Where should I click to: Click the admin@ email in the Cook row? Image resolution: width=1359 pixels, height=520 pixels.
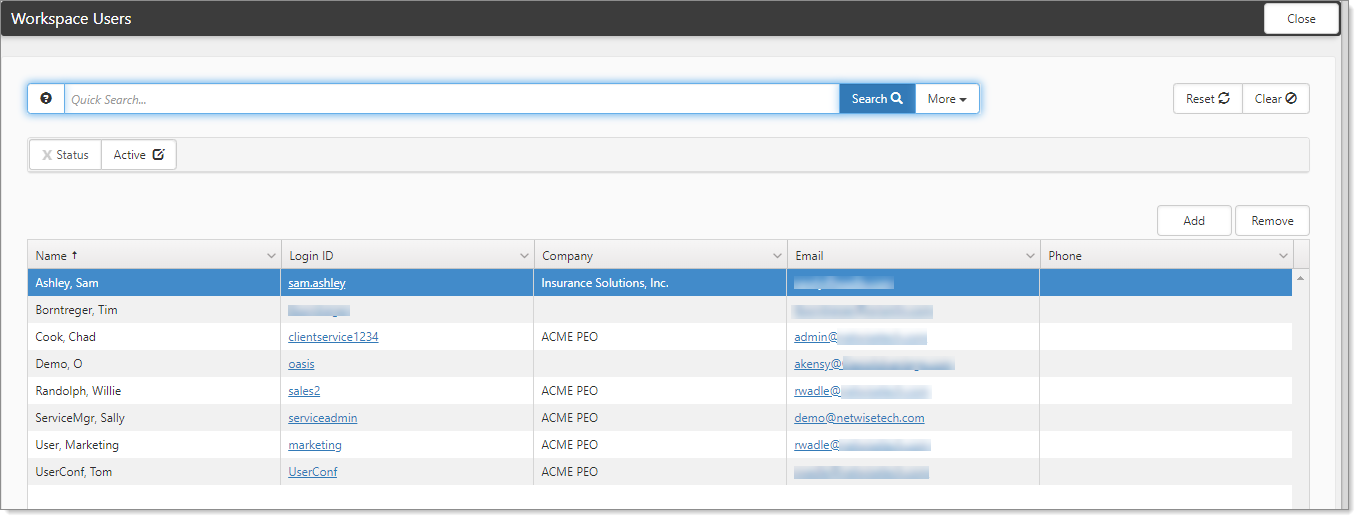[x=860, y=337]
